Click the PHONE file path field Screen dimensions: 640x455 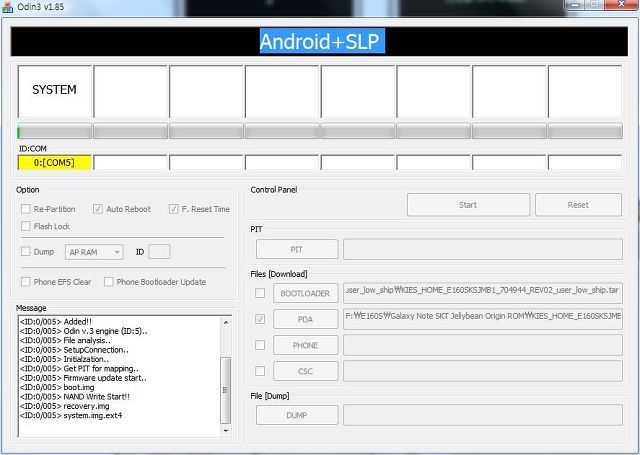click(483, 345)
